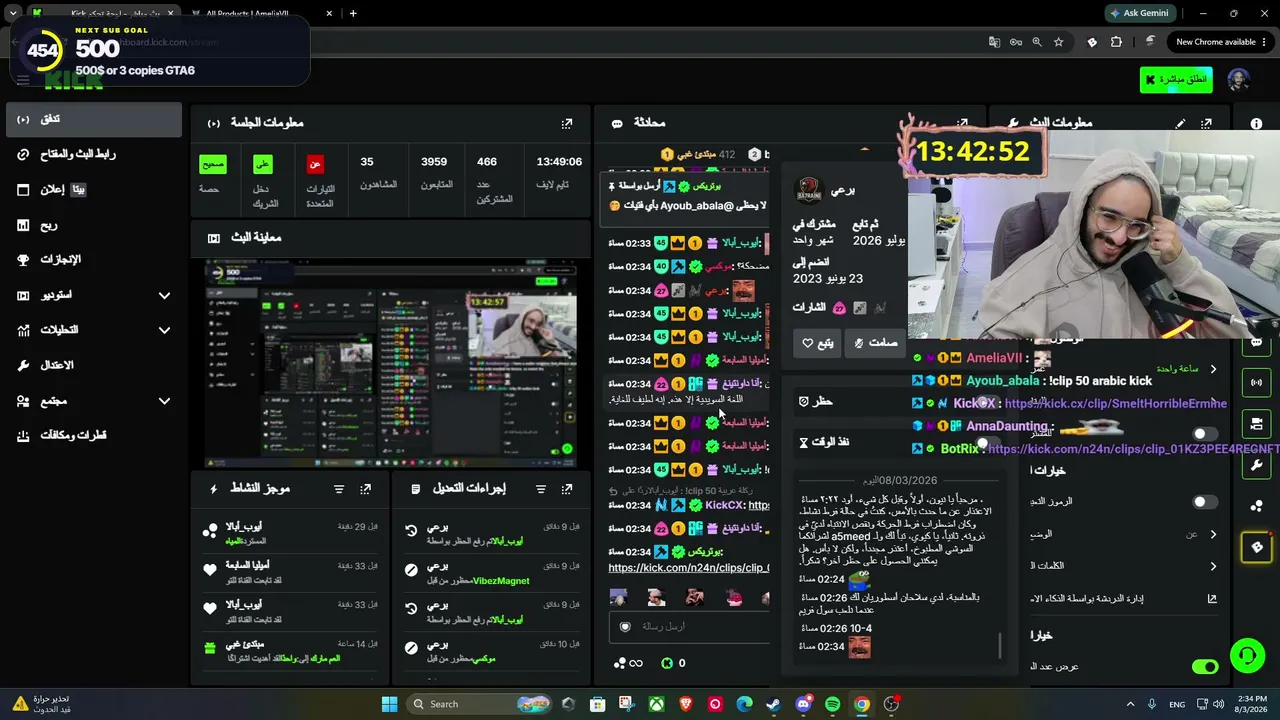Open the three-dots points icon in the right rail

click(1257, 506)
